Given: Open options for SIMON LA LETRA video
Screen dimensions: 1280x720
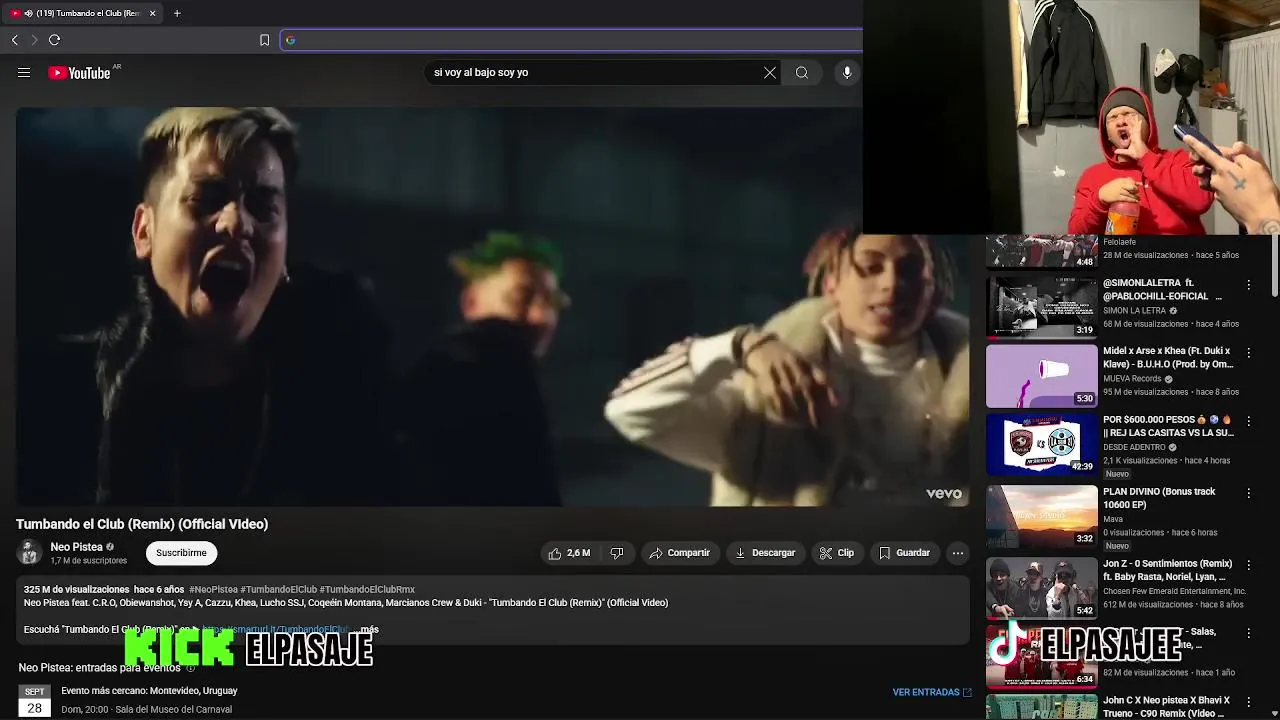Looking at the screenshot, I should point(1248,285).
